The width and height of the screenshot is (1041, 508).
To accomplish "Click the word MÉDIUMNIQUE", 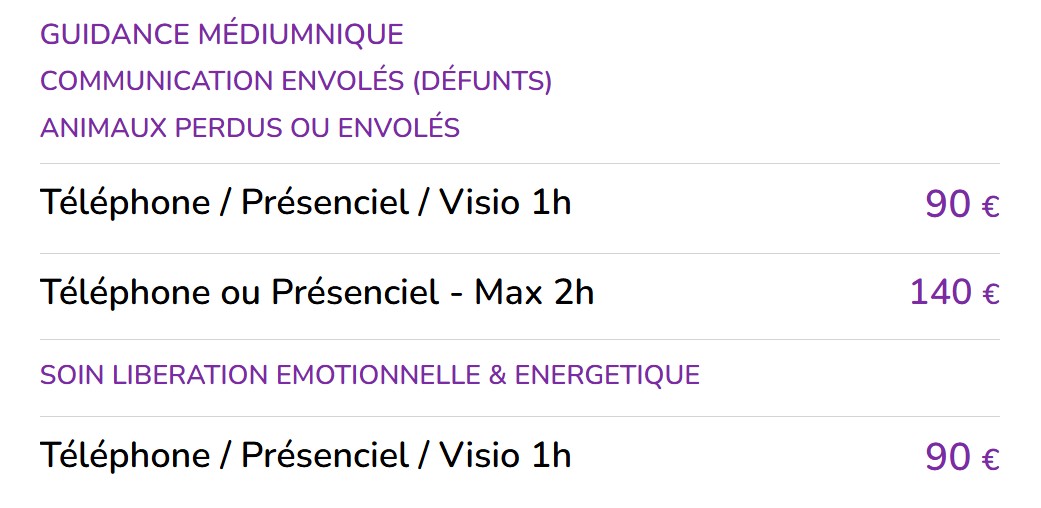I will click(x=301, y=35).
